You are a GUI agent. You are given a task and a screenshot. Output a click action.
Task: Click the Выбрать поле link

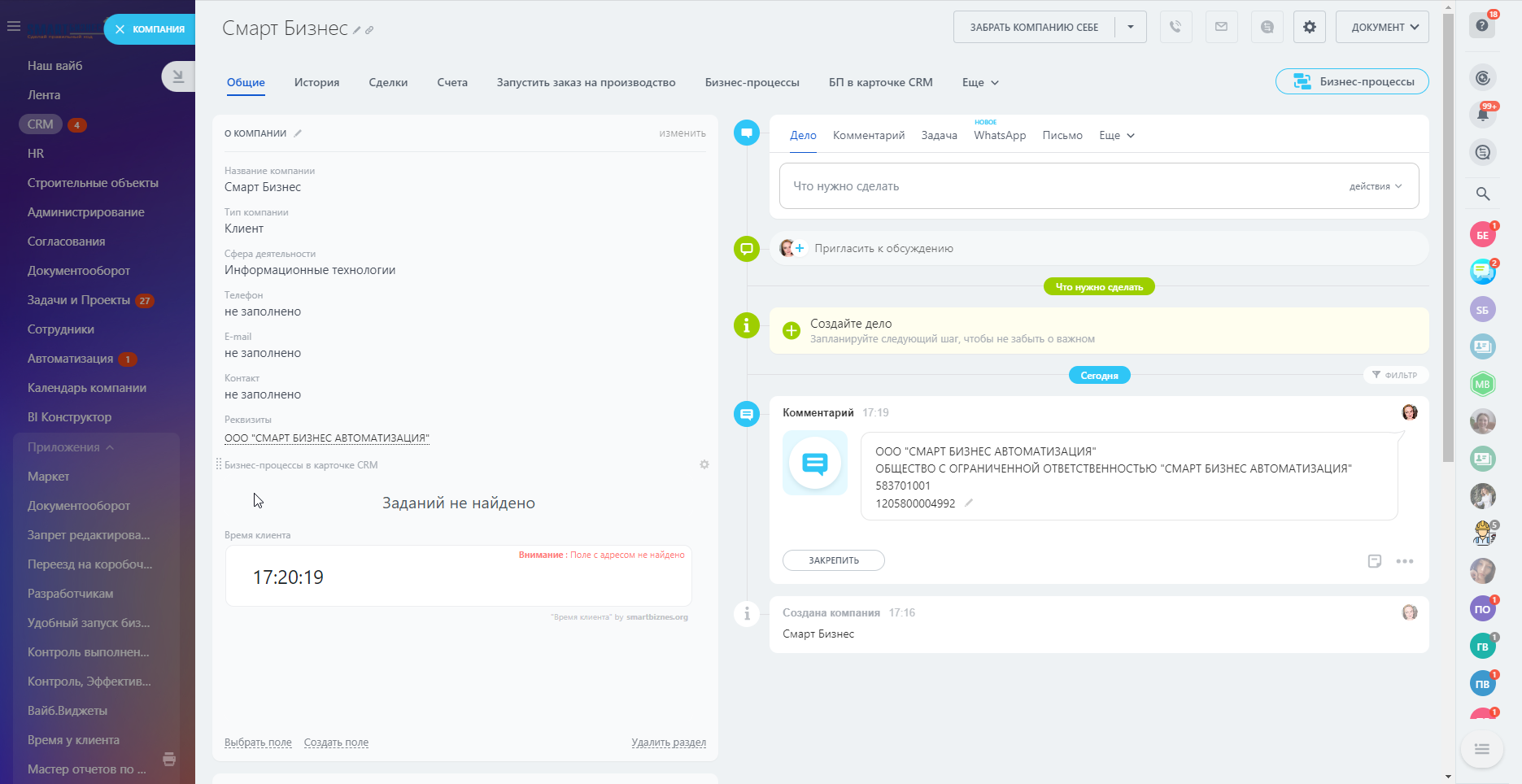tap(258, 743)
